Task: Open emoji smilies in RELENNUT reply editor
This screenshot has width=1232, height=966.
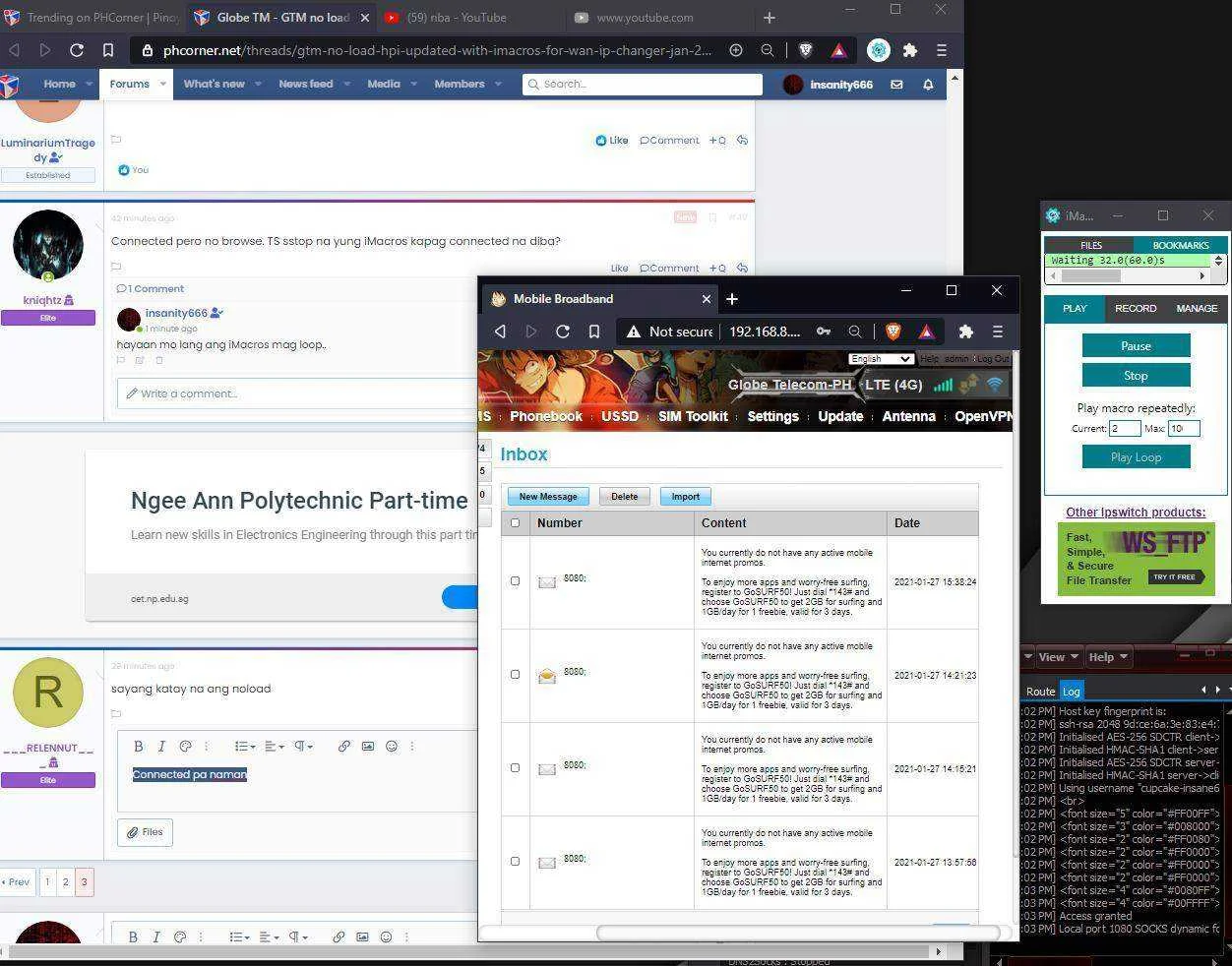Action: click(392, 747)
